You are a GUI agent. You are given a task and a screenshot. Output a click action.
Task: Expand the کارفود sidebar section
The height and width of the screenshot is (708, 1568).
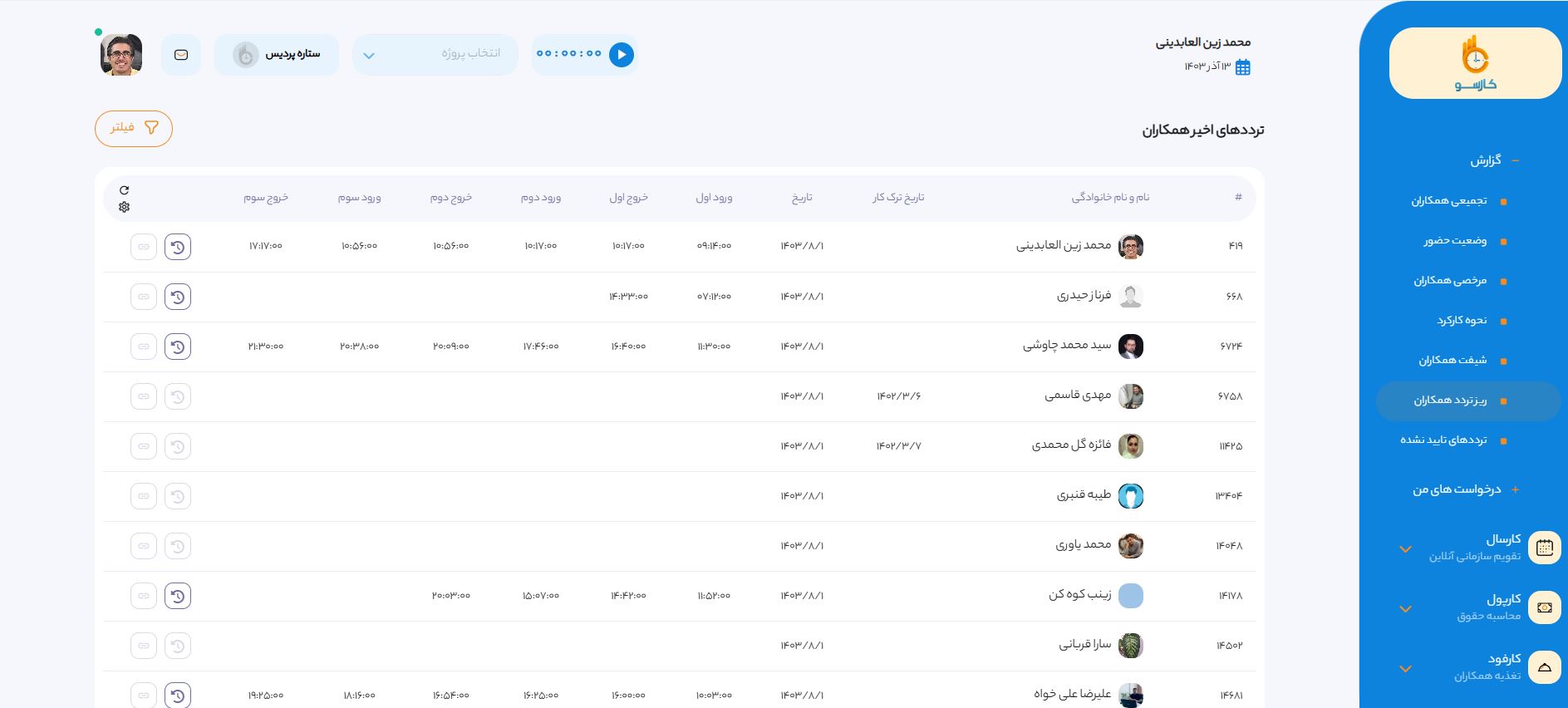click(x=1405, y=668)
